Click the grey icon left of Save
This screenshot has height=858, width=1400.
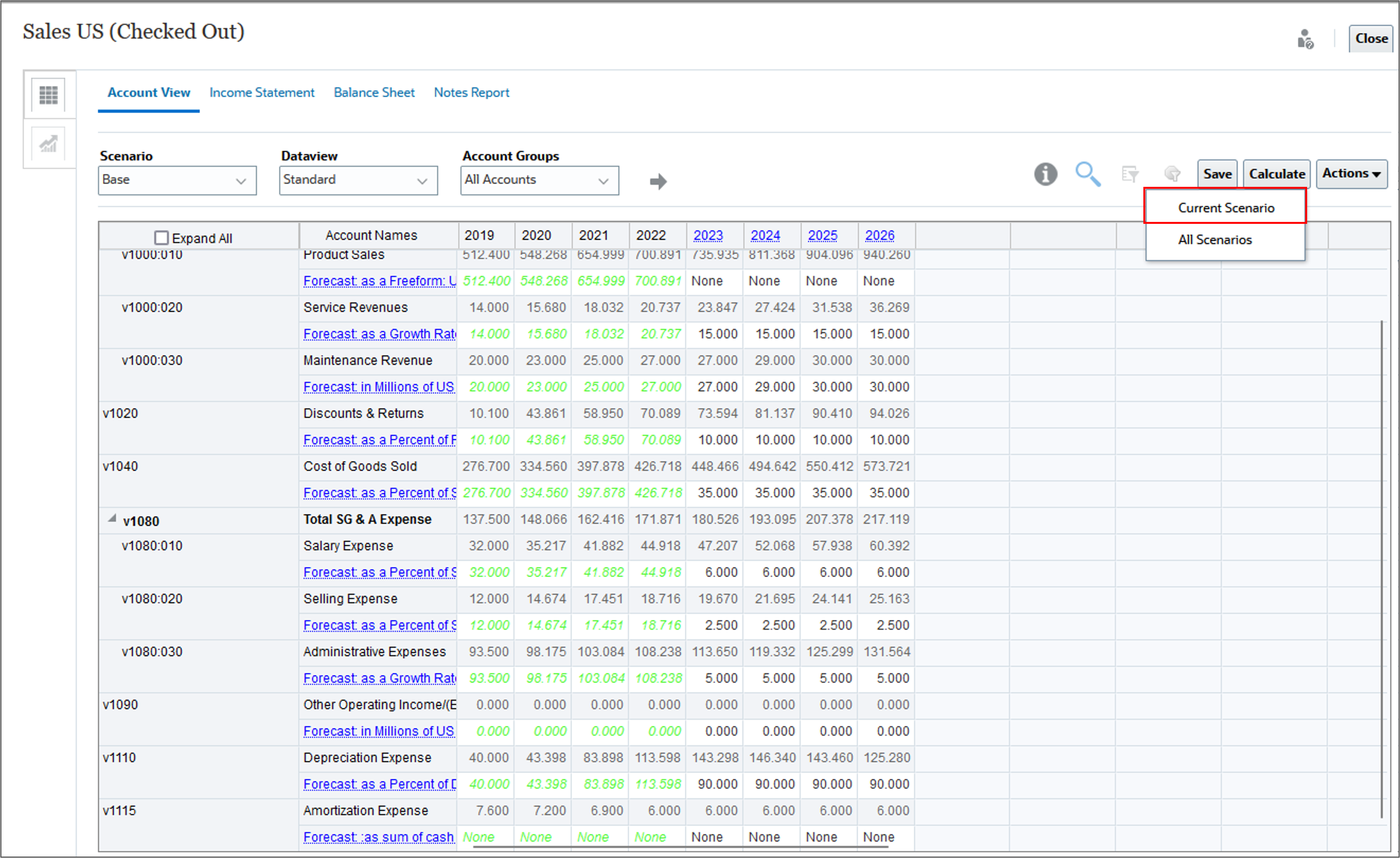click(1172, 173)
